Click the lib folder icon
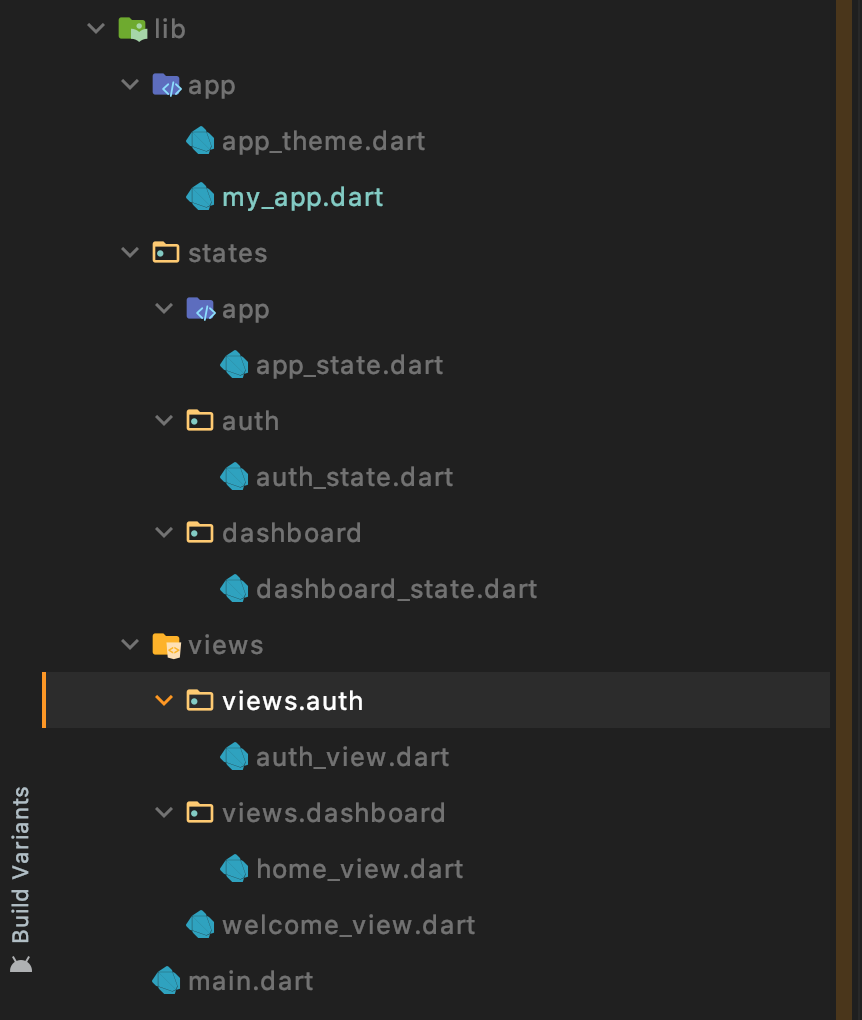This screenshot has height=1020, width=862. tap(132, 29)
